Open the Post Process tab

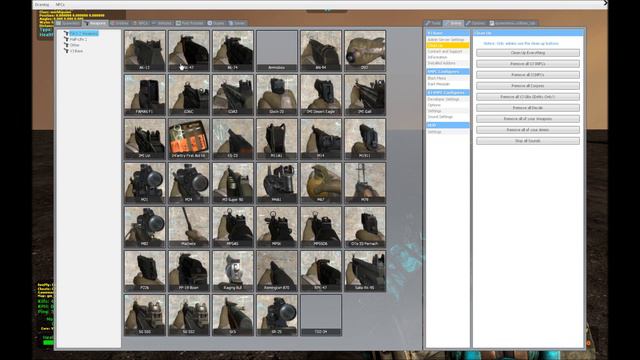click(190, 23)
